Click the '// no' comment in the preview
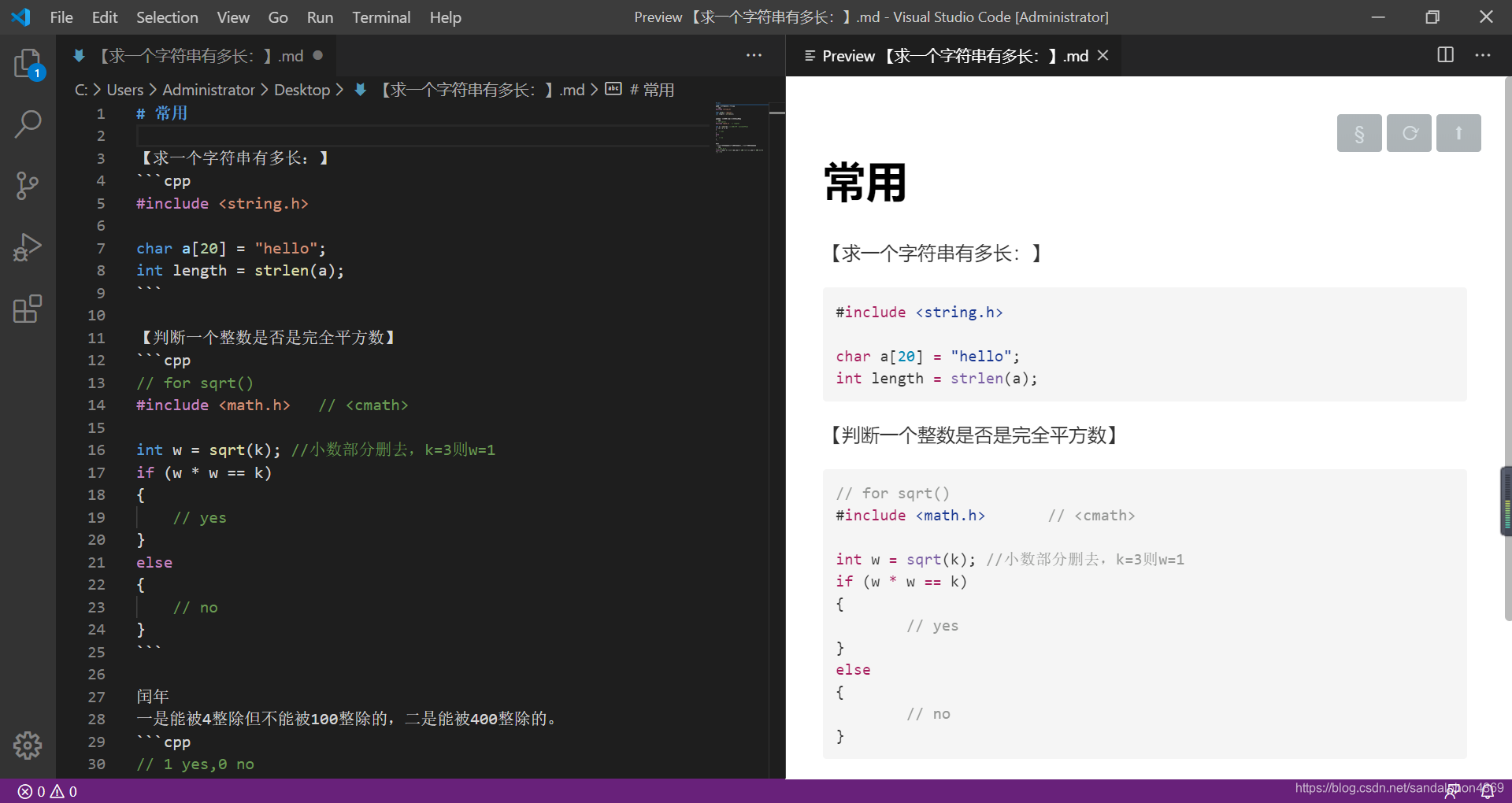Image resolution: width=1512 pixels, height=803 pixels. point(928,713)
